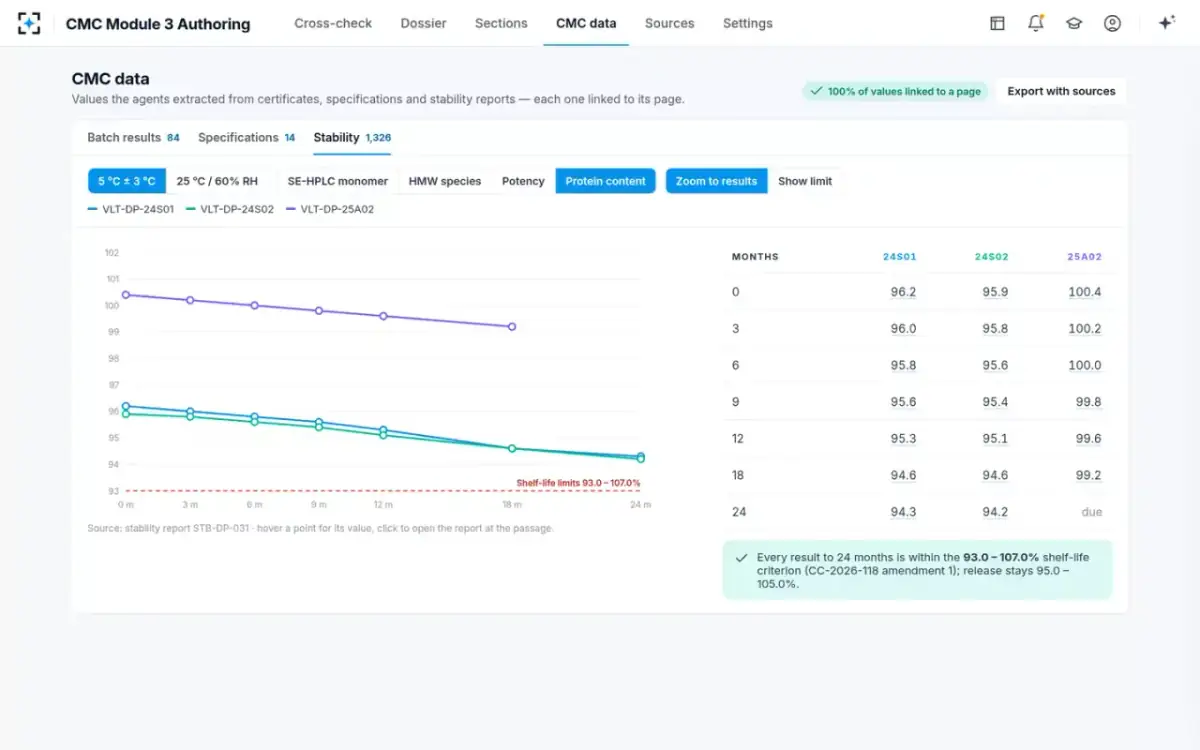Open the user account avatar icon

[1112, 23]
